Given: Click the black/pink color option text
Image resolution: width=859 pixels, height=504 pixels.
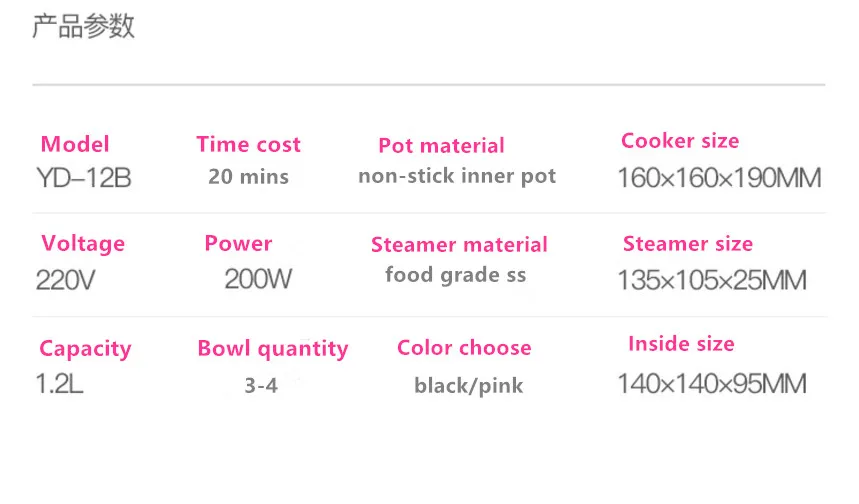Looking at the screenshot, I should pyautogui.click(x=468, y=386).
